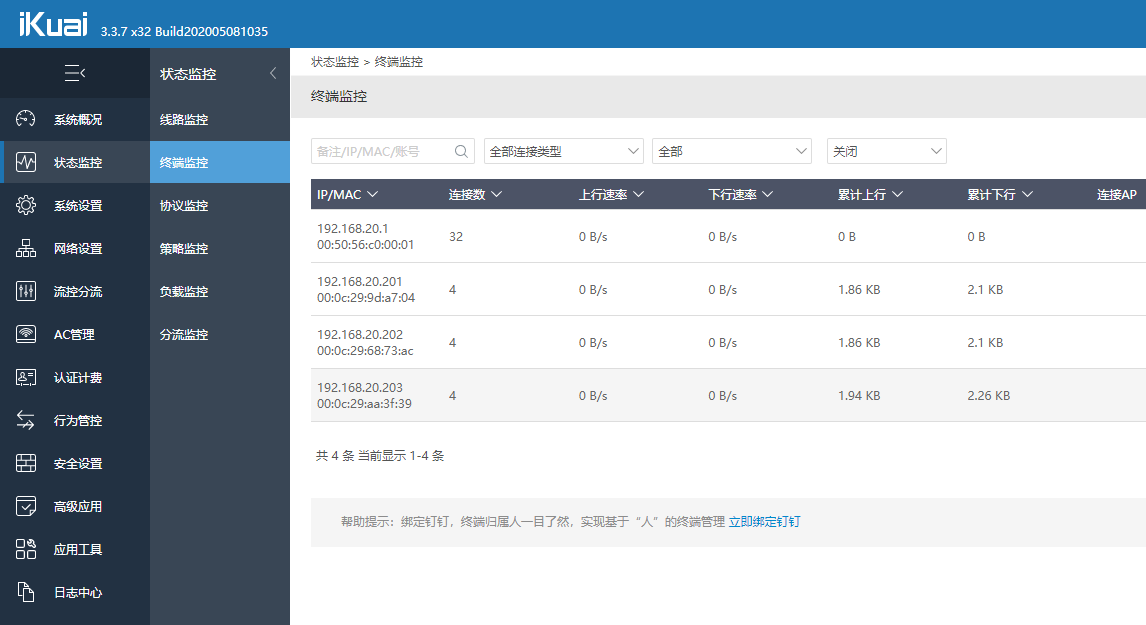
Task: Click the 立即绑定钉钉 link
Action: [764, 522]
